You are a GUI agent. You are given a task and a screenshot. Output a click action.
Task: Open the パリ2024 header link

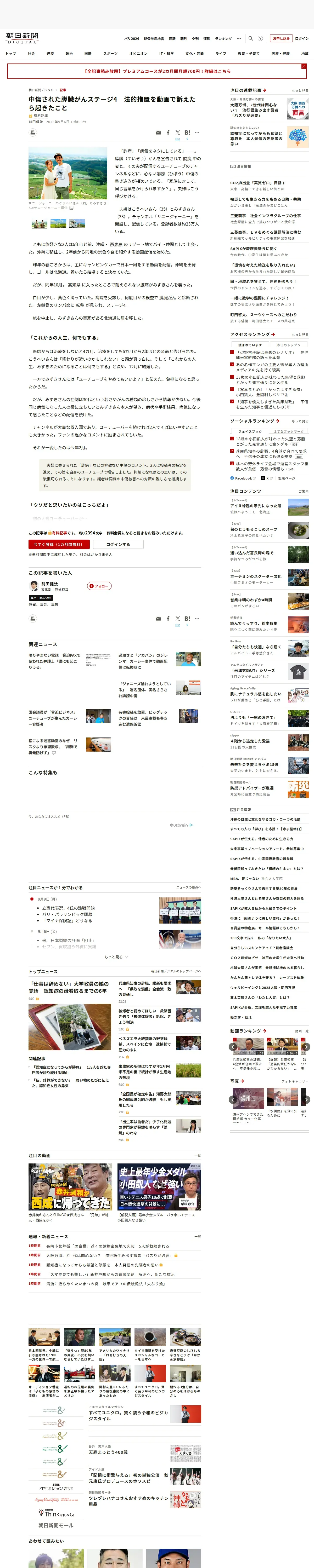pos(132,38)
